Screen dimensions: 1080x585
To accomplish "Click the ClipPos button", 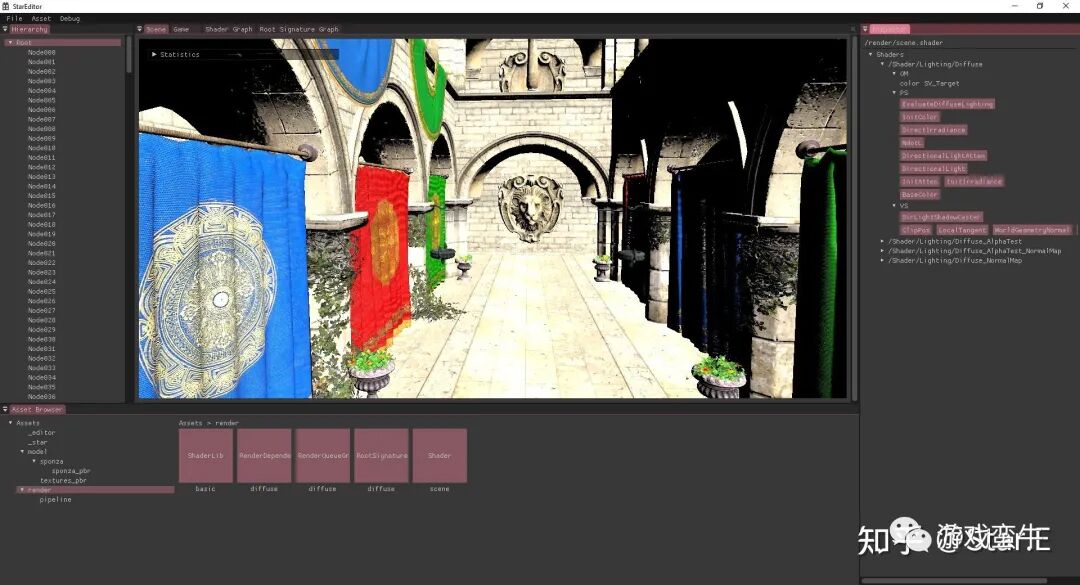I will 916,230.
